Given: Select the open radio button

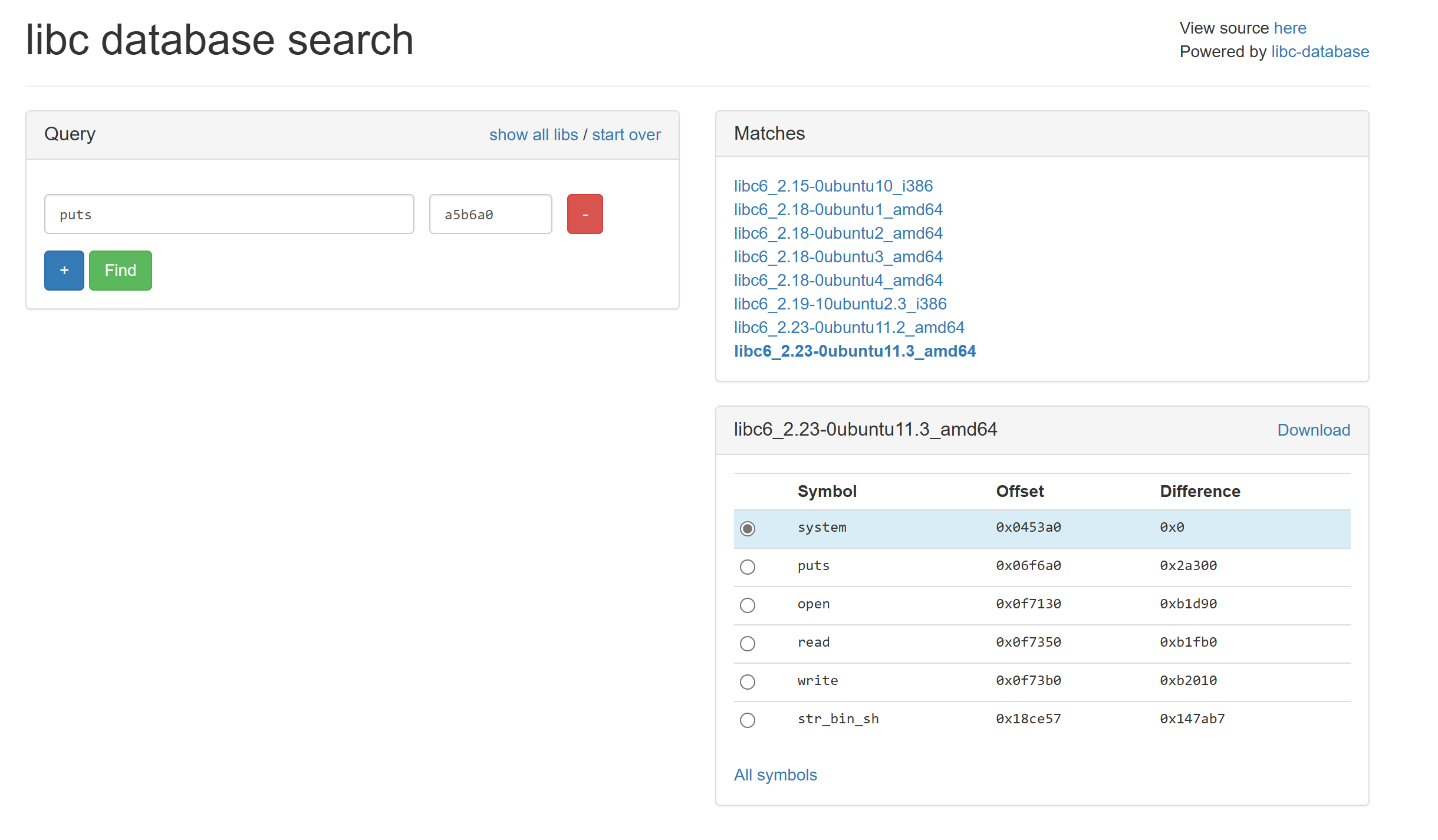Looking at the screenshot, I should 748,605.
